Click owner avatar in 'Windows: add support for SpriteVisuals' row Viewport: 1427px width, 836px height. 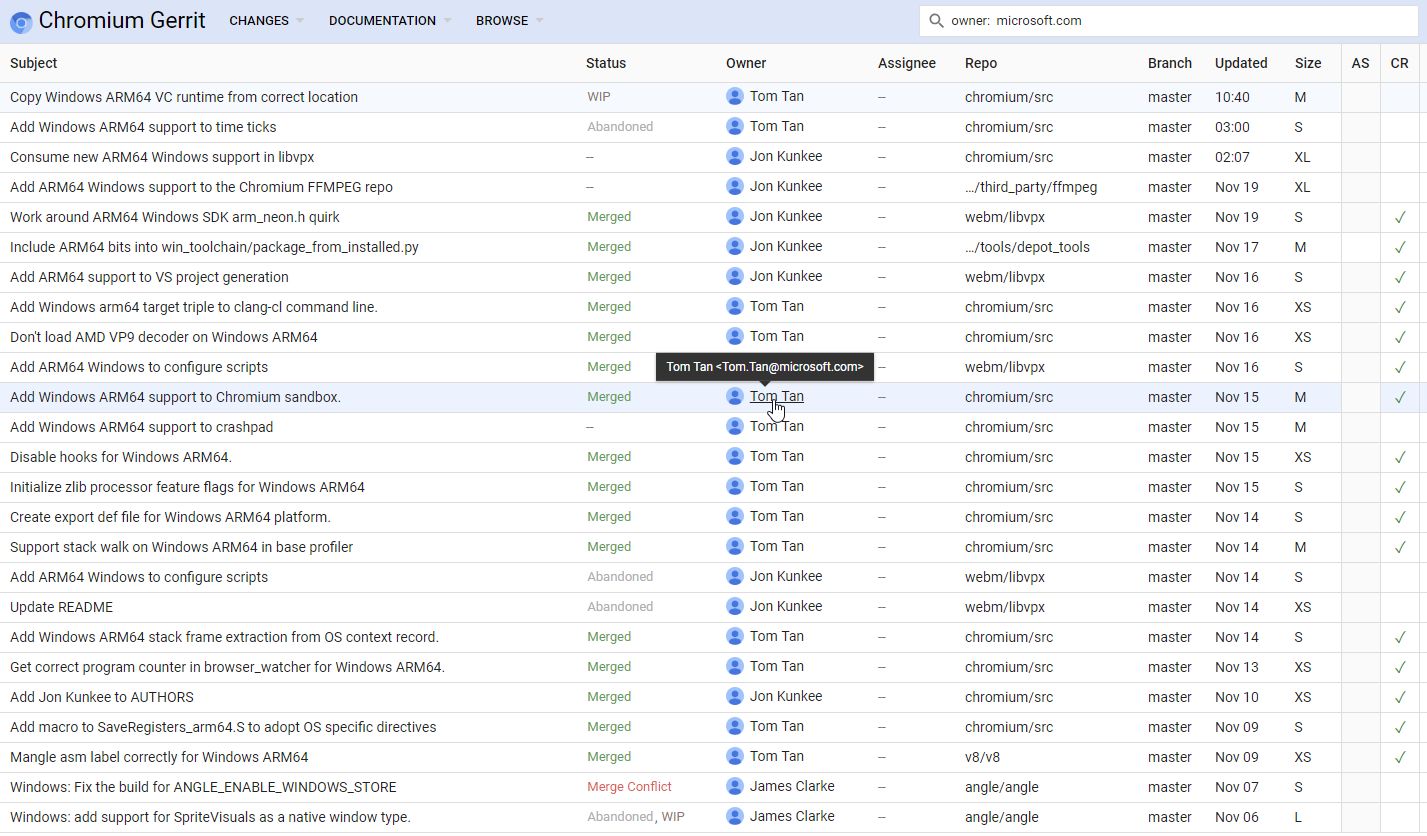(735, 817)
